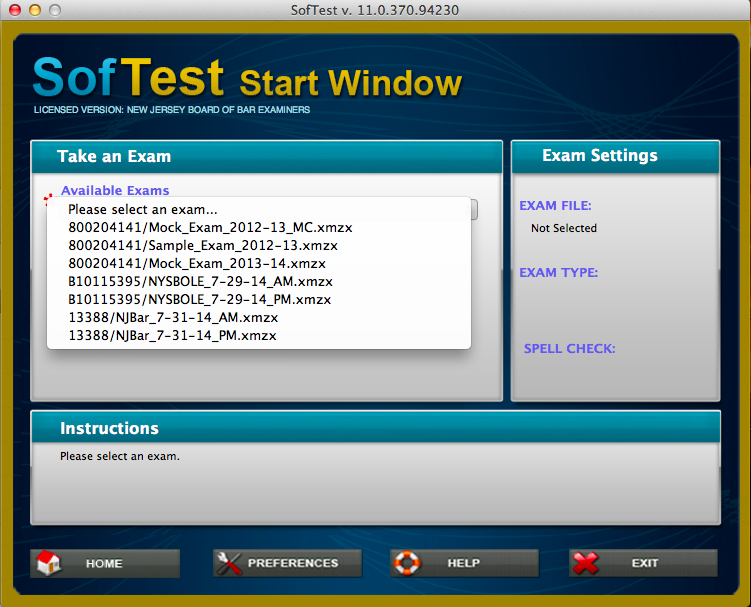Choose Sample_Exam_2012-13.xmzx exam

click(259, 245)
